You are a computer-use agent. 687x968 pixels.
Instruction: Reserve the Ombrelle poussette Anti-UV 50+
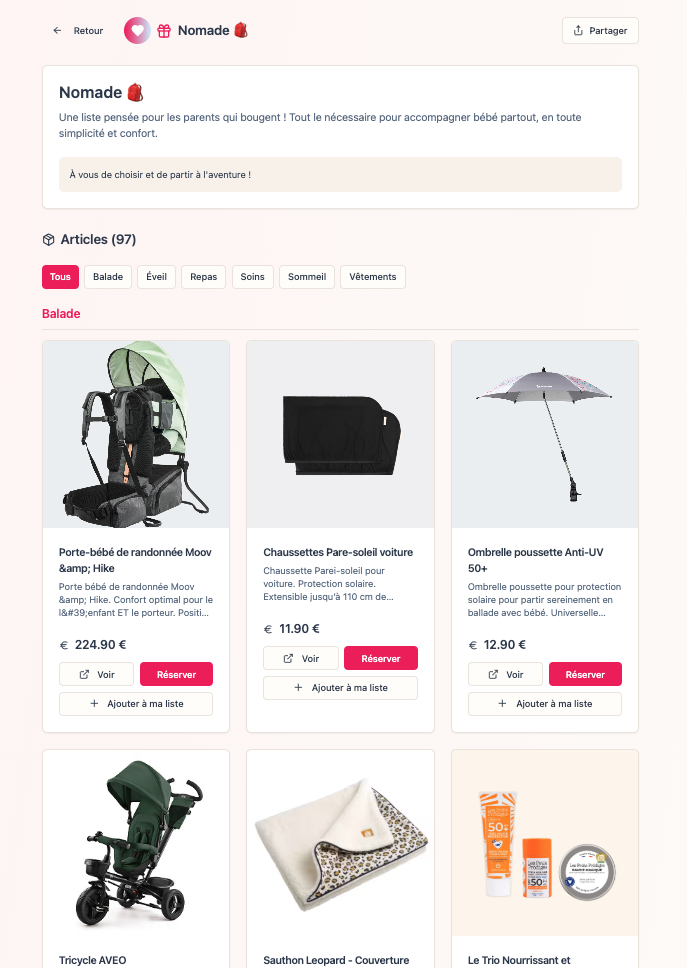point(585,674)
